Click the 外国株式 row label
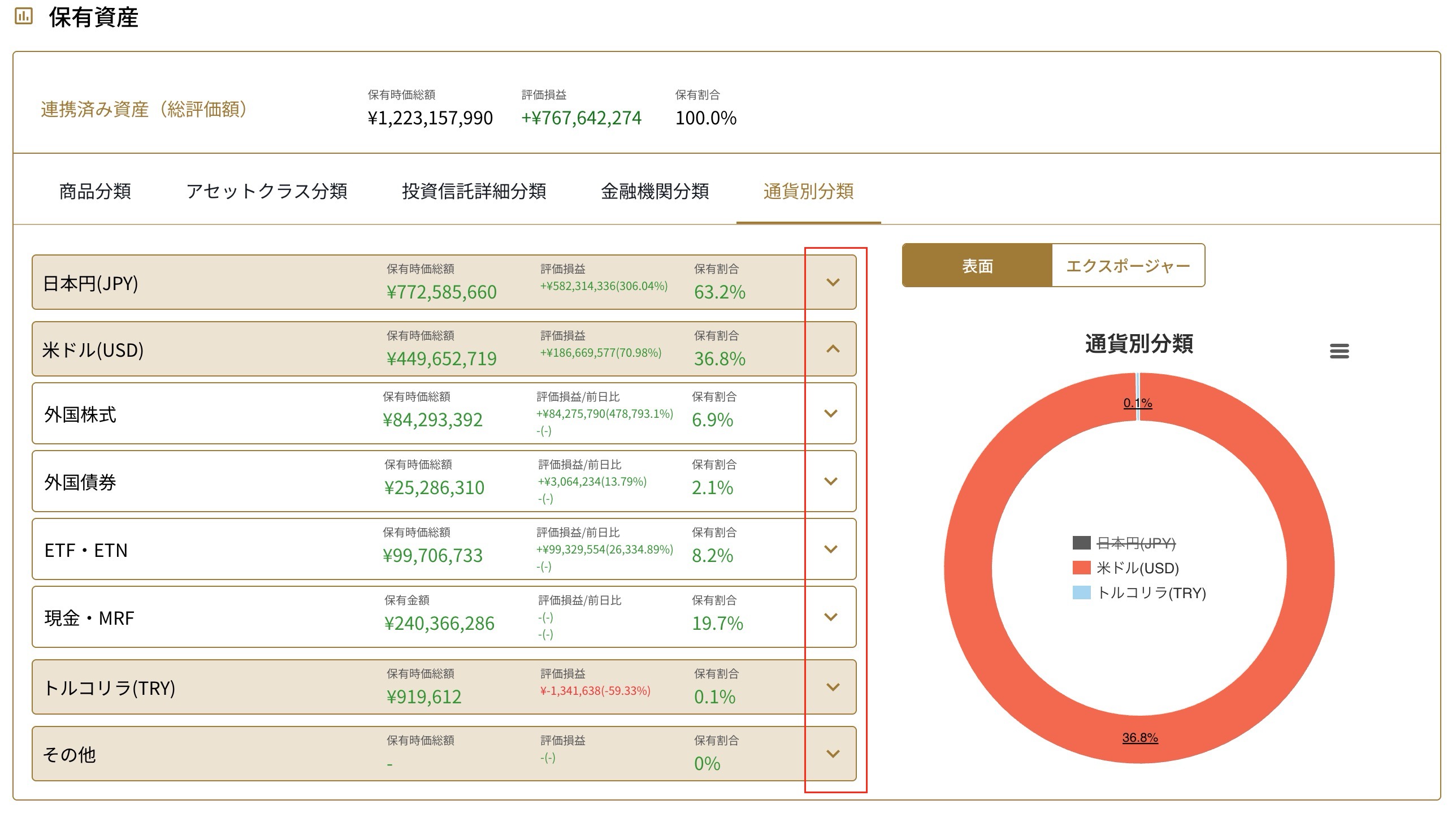The height and width of the screenshot is (813, 1456). [x=80, y=414]
